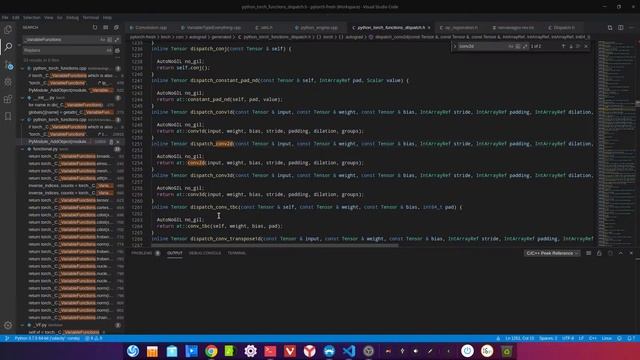Open the File menu

[x=5, y=18]
